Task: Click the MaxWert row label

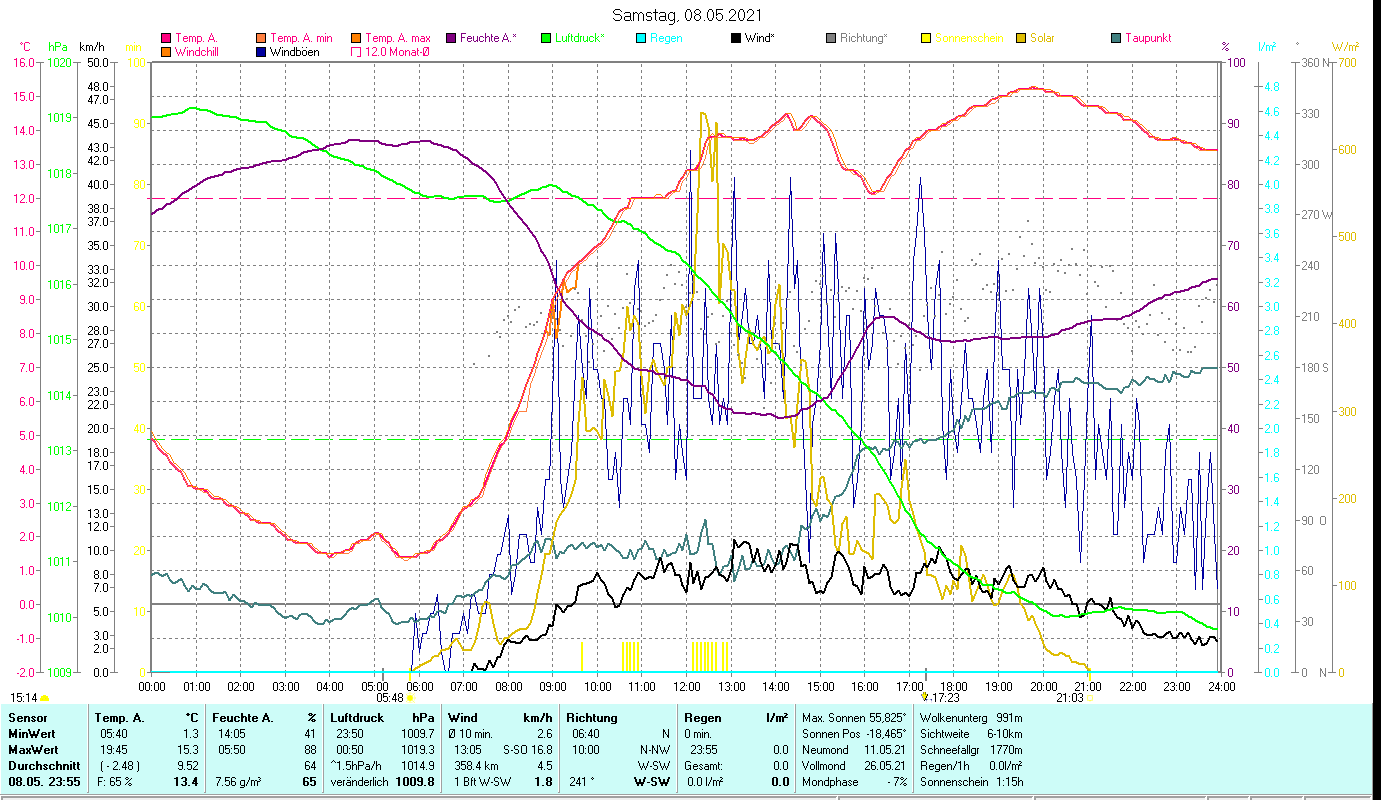Action: 34,749
